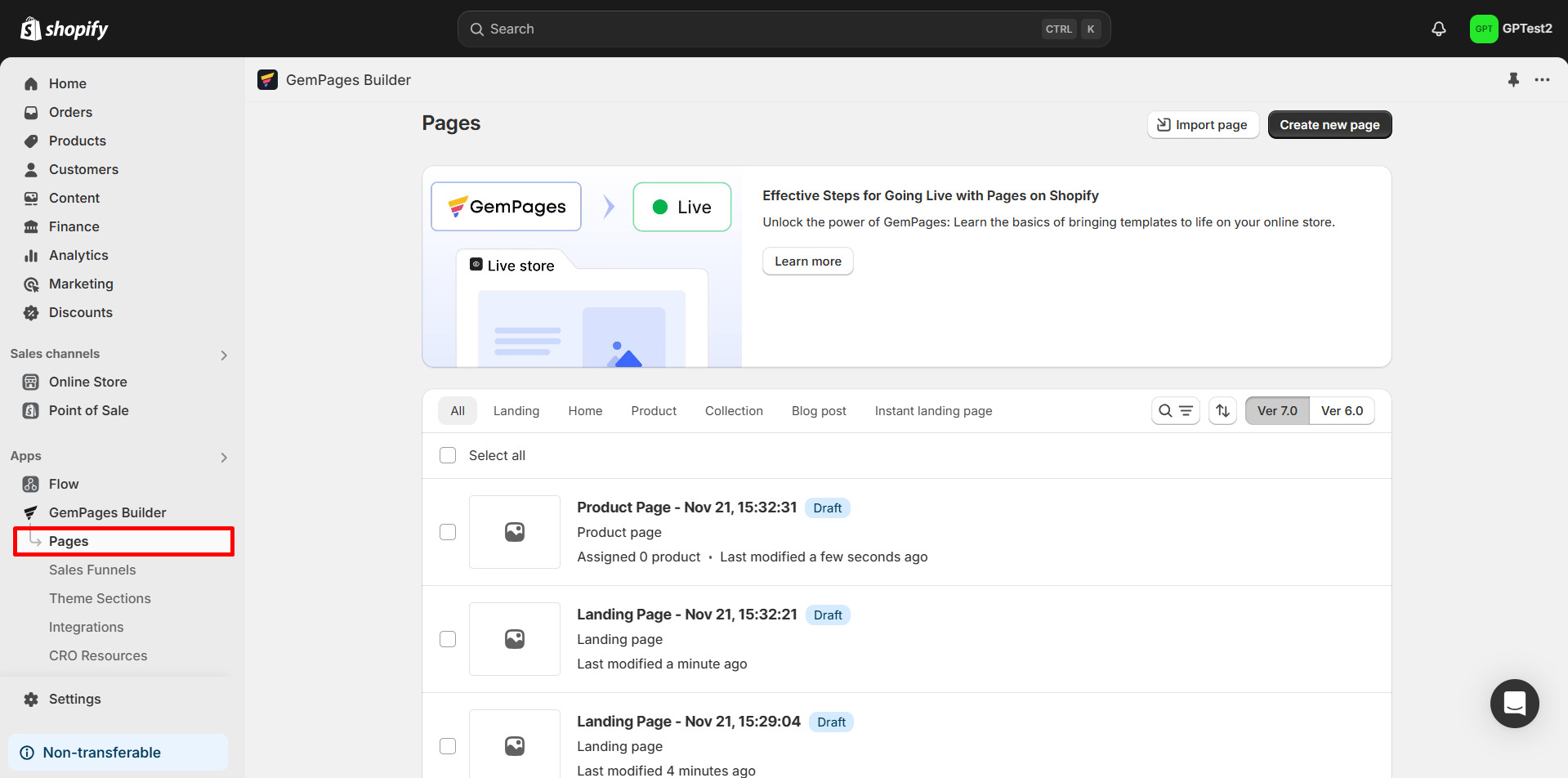
Task: Click the Shopify logo
Action: click(65, 29)
